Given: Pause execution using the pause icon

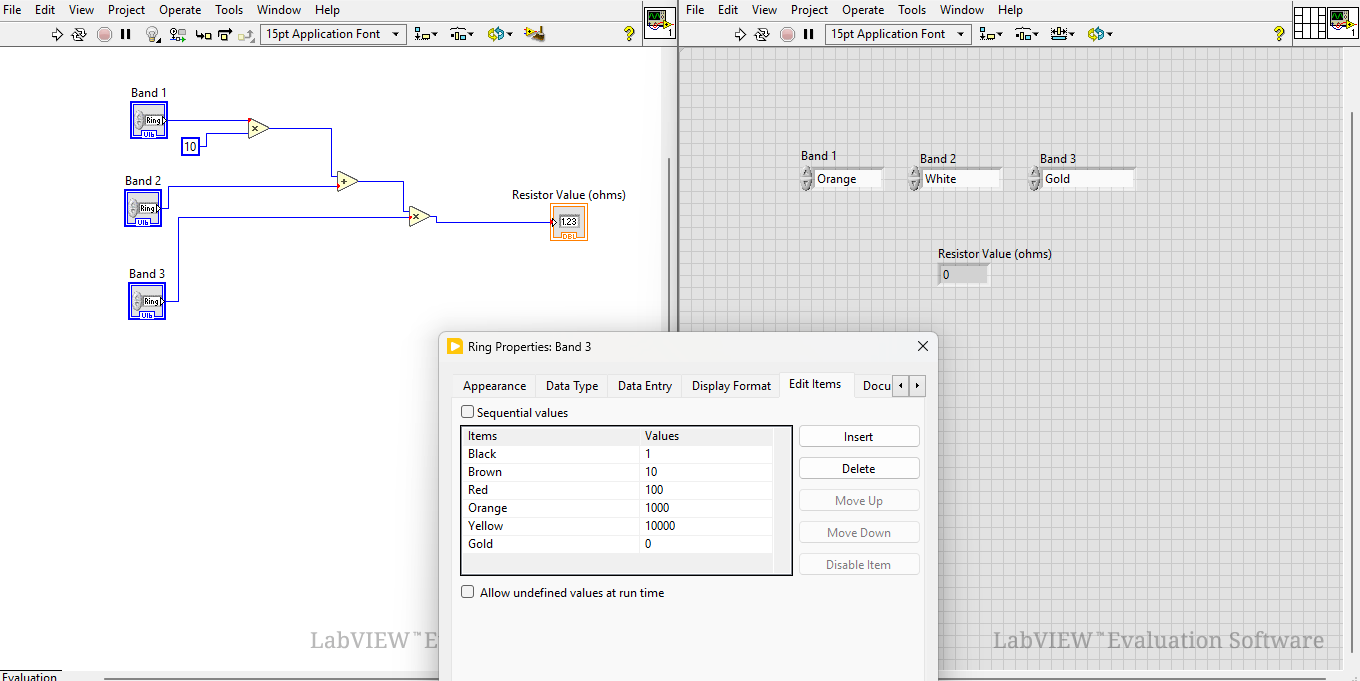Looking at the screenshot, I should click(x=125, y=33).
